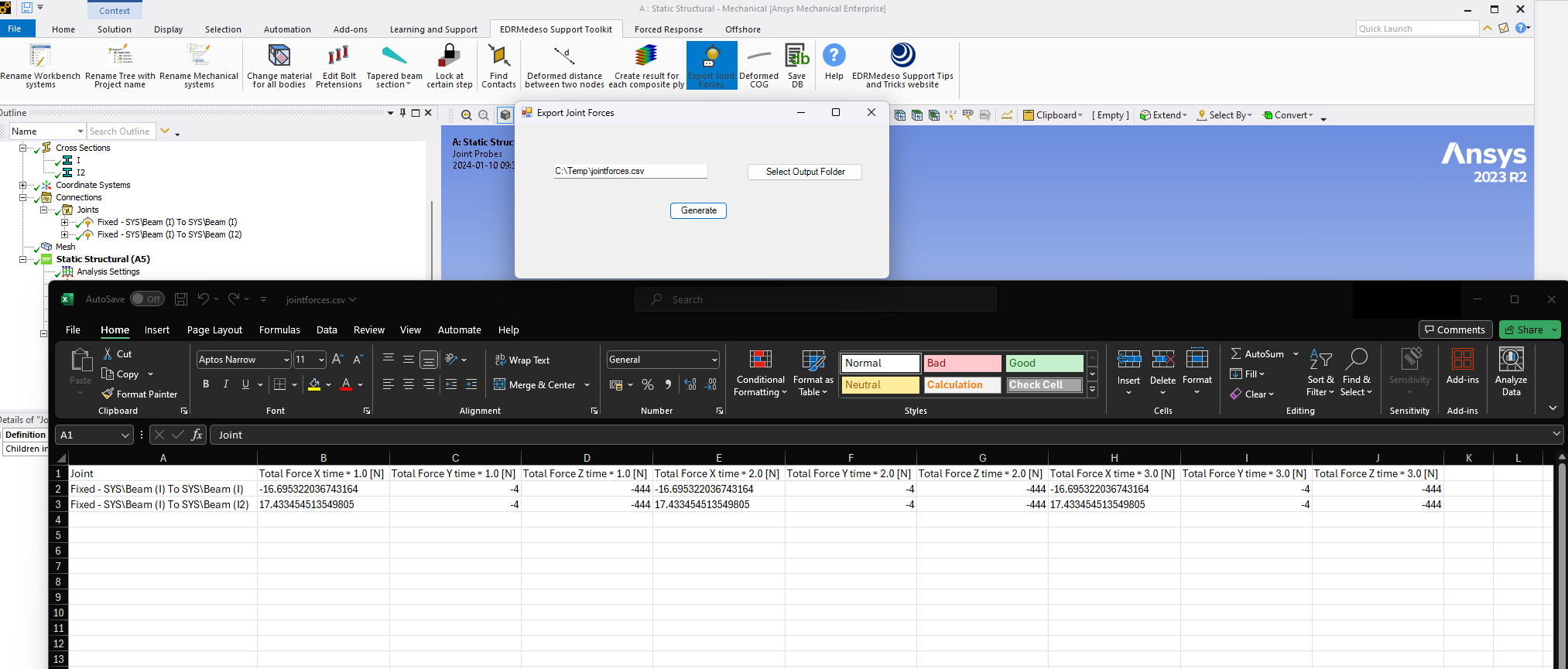Screen dimensions: 1568x669
Task: Toggle Excel AutoSave switch
Action: [x=147, y=299]
